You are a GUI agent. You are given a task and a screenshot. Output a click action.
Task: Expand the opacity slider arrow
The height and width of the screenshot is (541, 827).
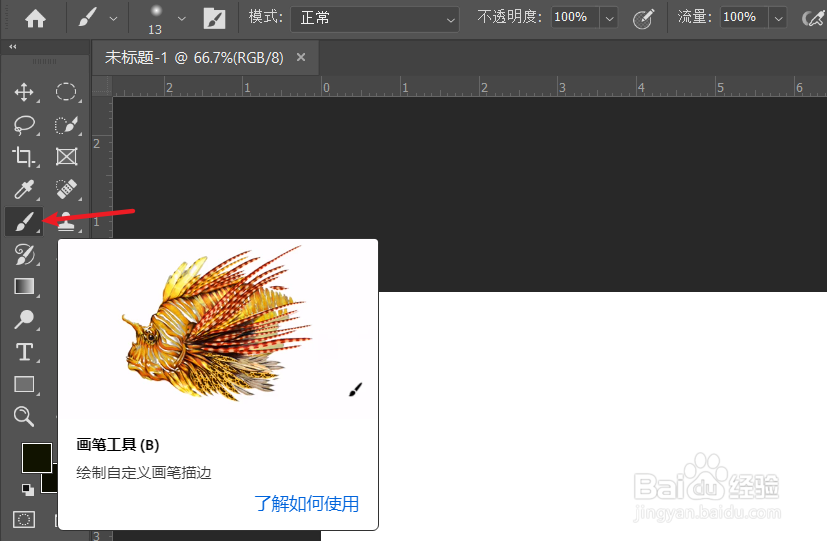coord(609,18)
